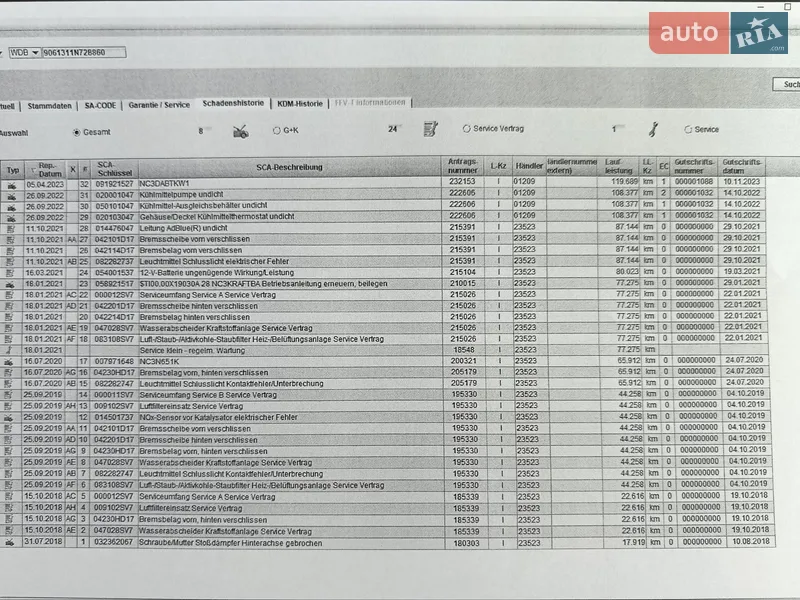Switch to the KDM-Historie tab
Viewport: 800px width, 600px height.
300,103
